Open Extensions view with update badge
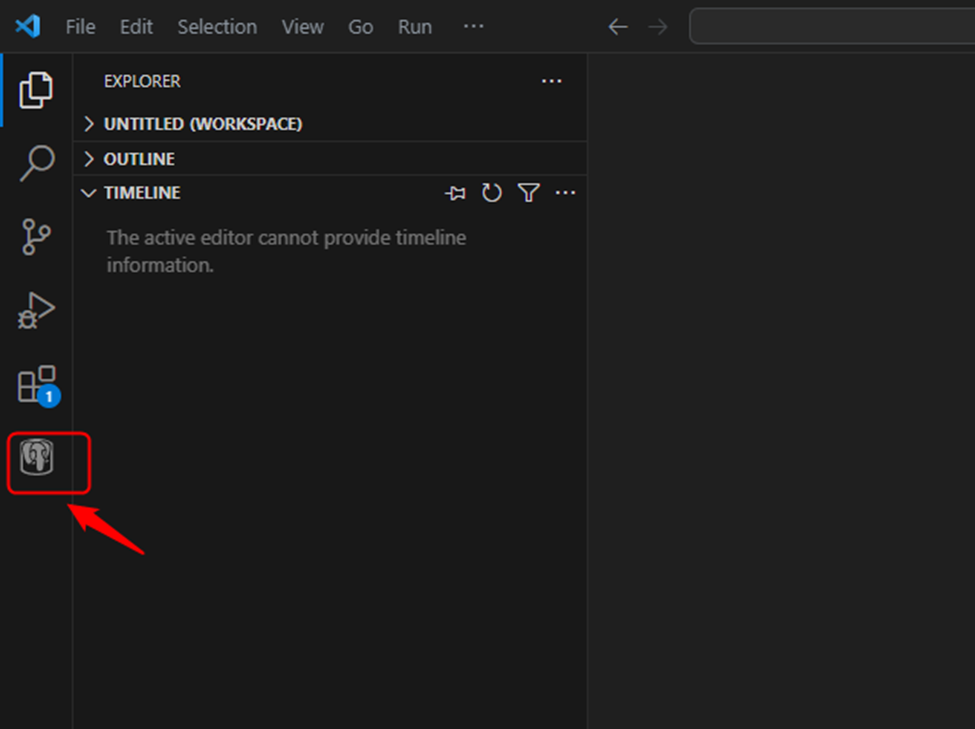The height and width of the screenshot is (729, 975). tap(39, 386)
